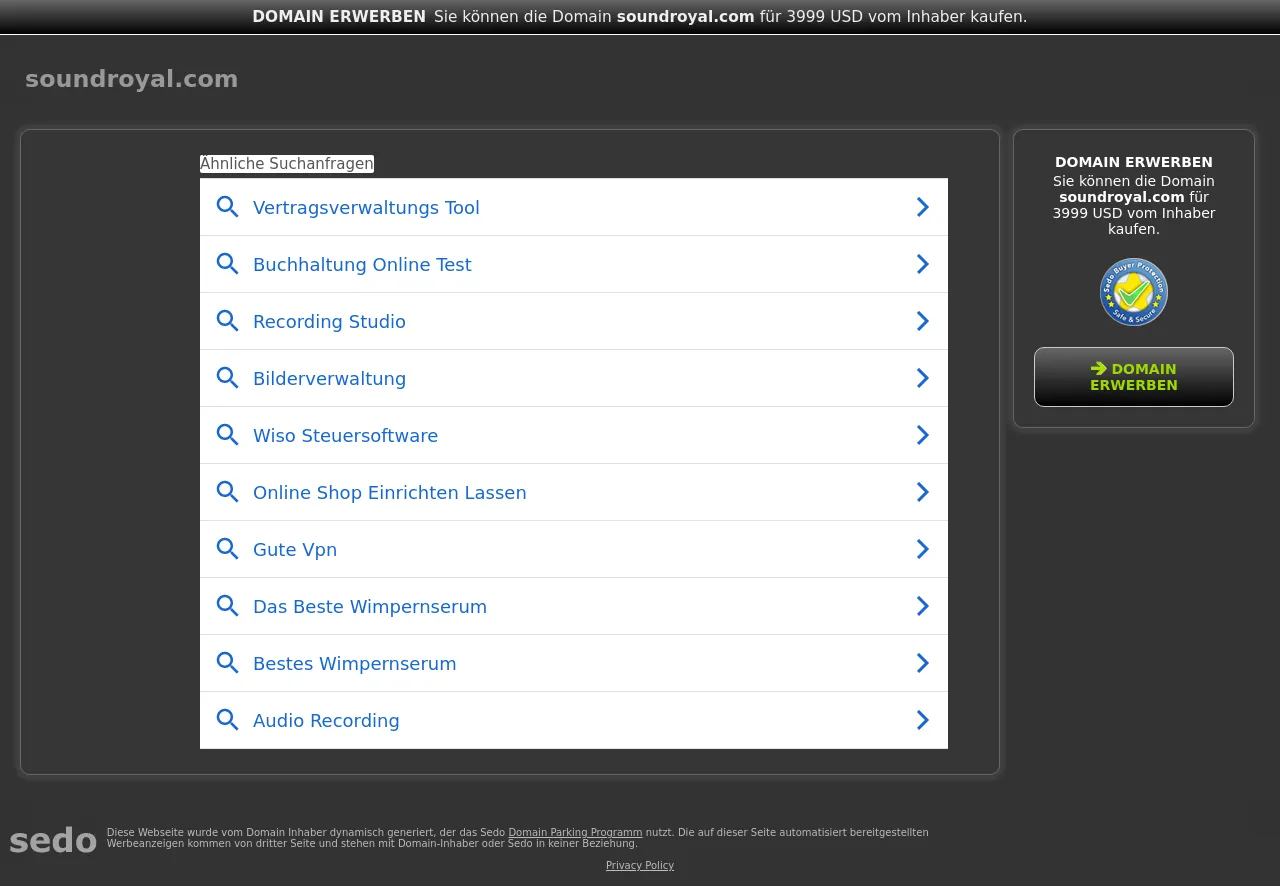Go to the Gute Vpn link

point(574,549)
